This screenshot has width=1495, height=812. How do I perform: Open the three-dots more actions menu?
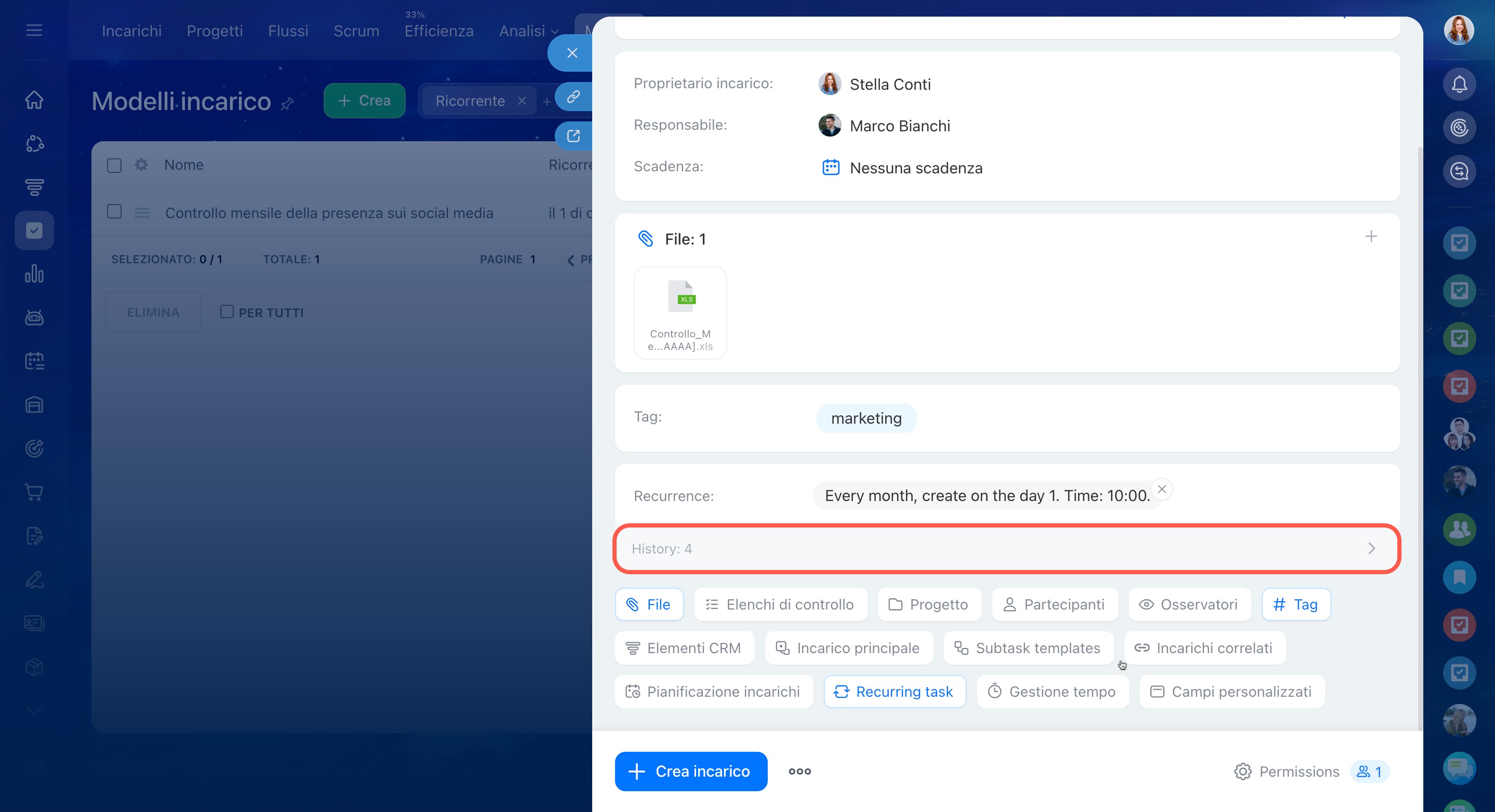click(799, 772)
